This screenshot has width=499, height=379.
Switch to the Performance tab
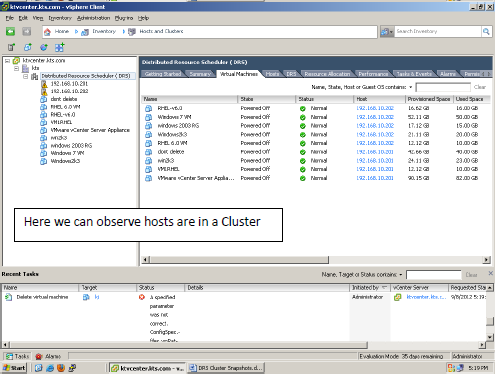373,74
